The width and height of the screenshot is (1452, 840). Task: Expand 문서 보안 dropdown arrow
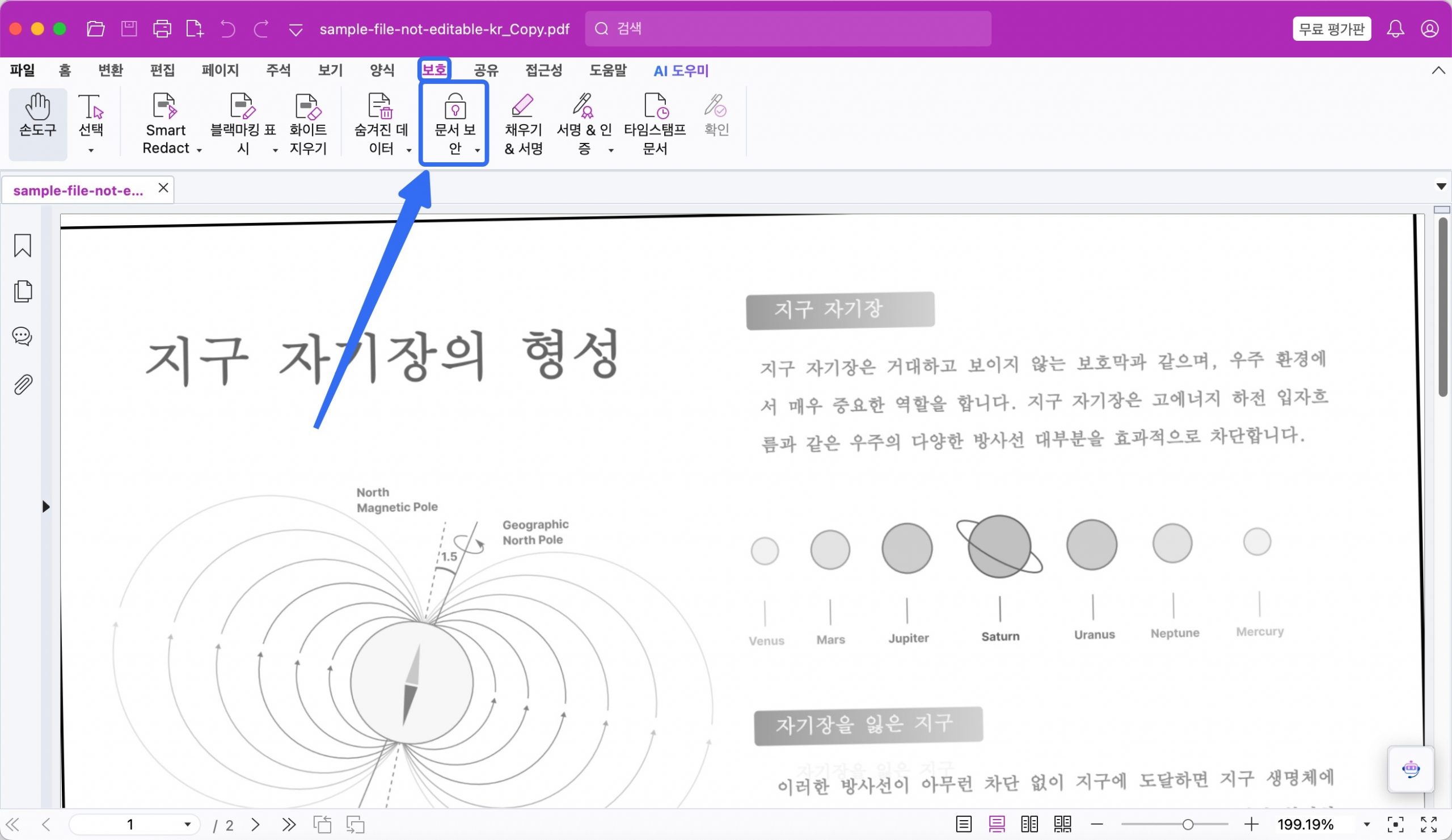pos(478,150)
